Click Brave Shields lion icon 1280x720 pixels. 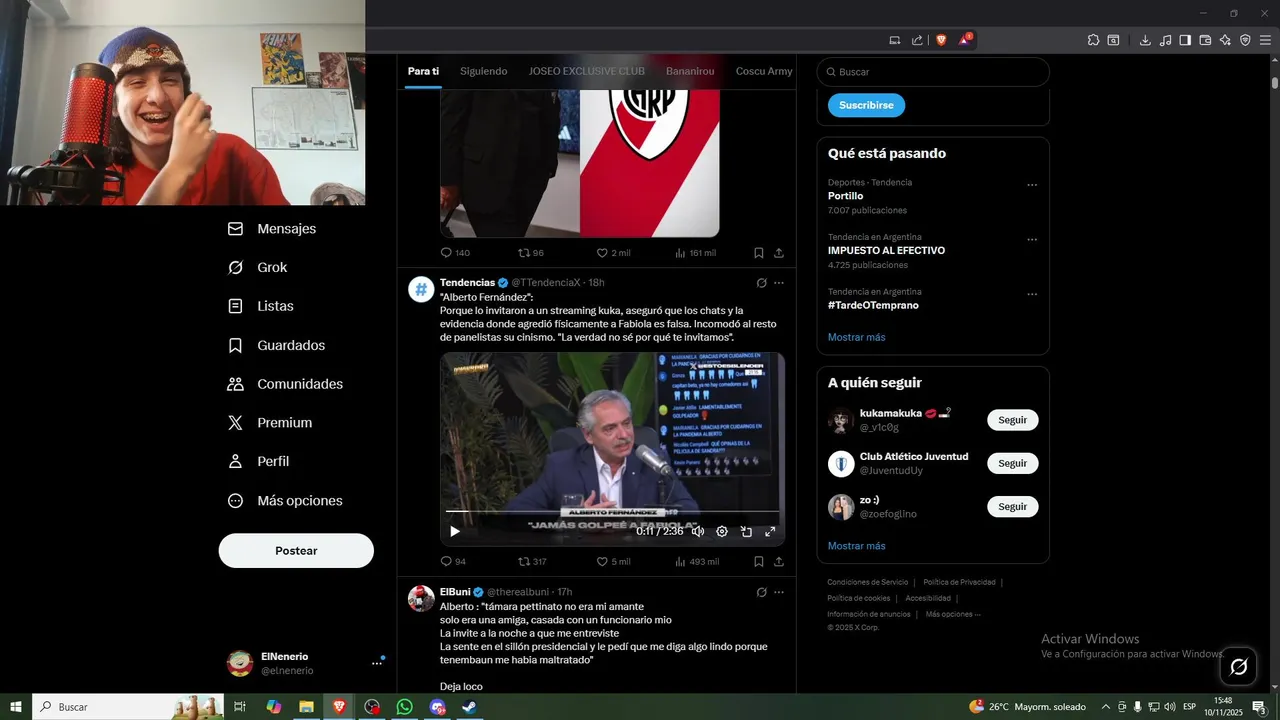pos(941,40)
